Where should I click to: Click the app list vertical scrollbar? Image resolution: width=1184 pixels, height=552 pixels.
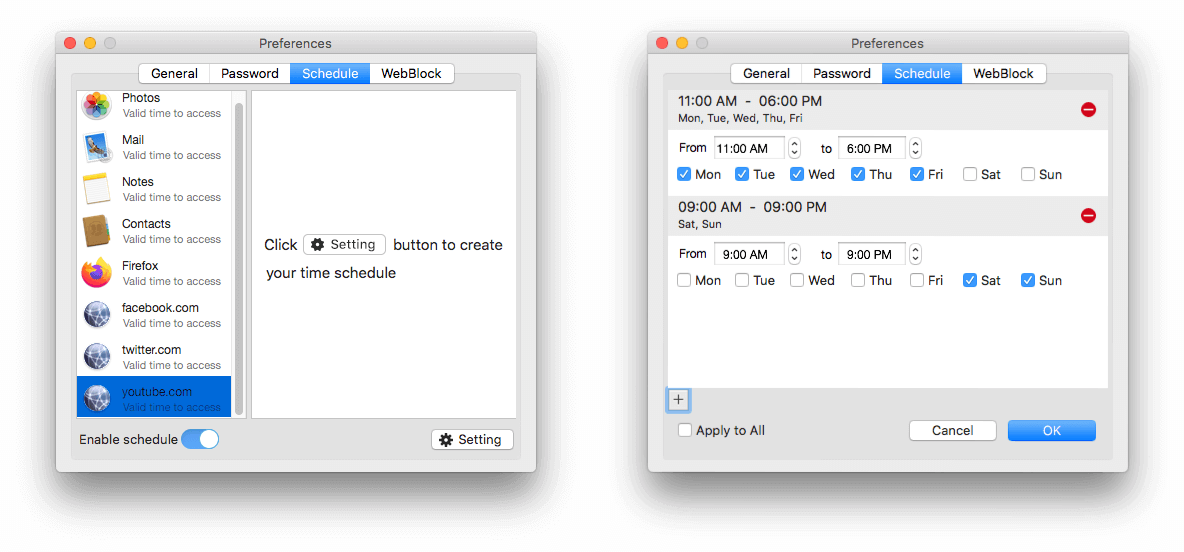[x=239, y=259]
